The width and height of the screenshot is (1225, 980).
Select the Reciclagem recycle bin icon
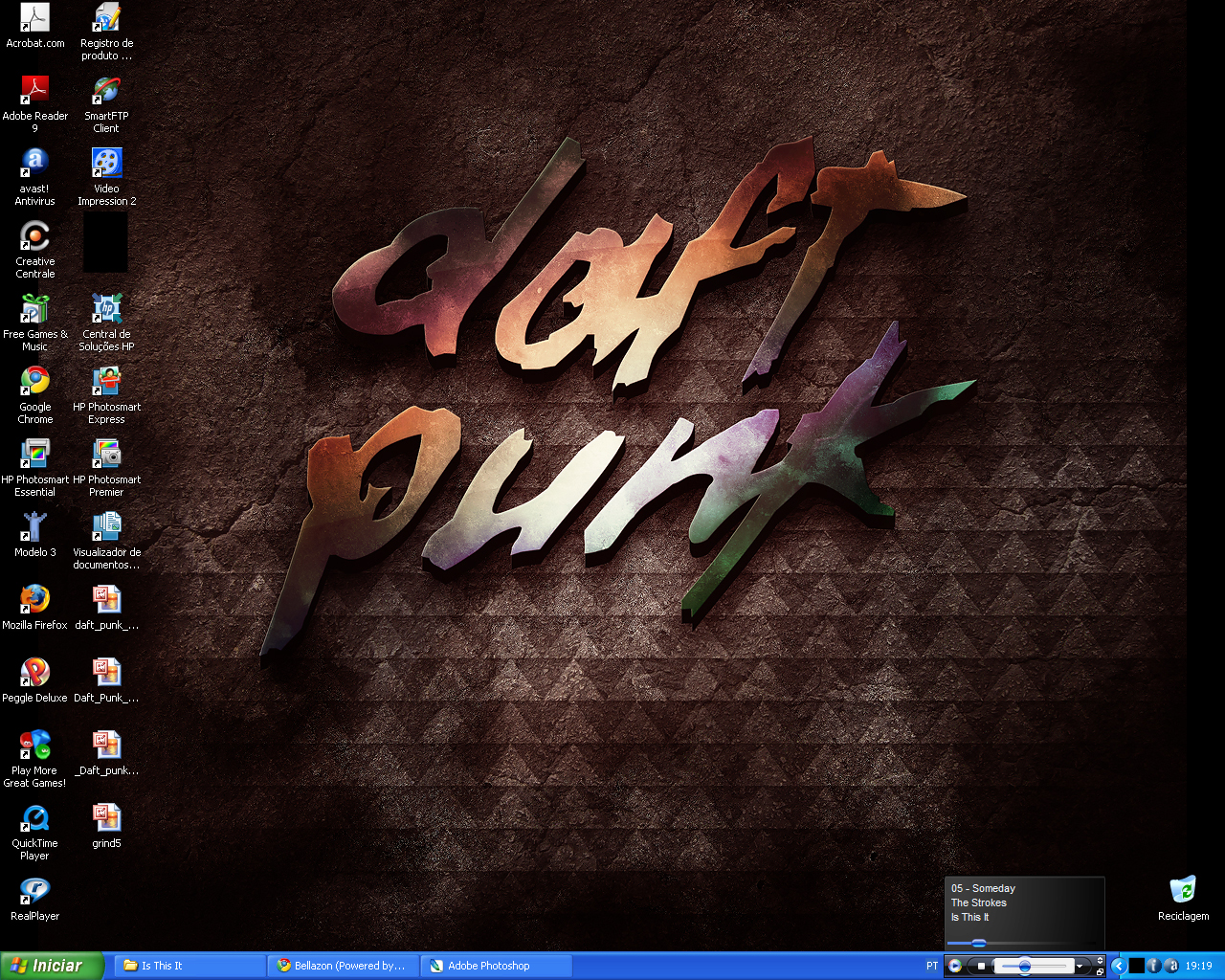[x=1183, y=890]
